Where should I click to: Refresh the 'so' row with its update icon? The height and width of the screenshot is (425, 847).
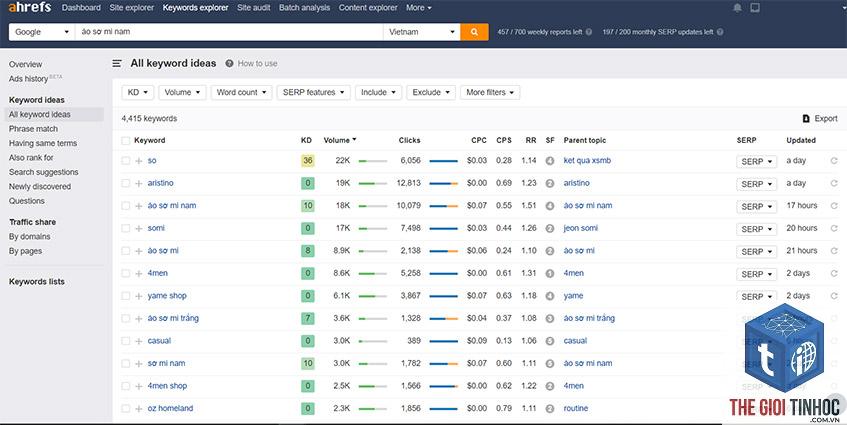point(834,161)
